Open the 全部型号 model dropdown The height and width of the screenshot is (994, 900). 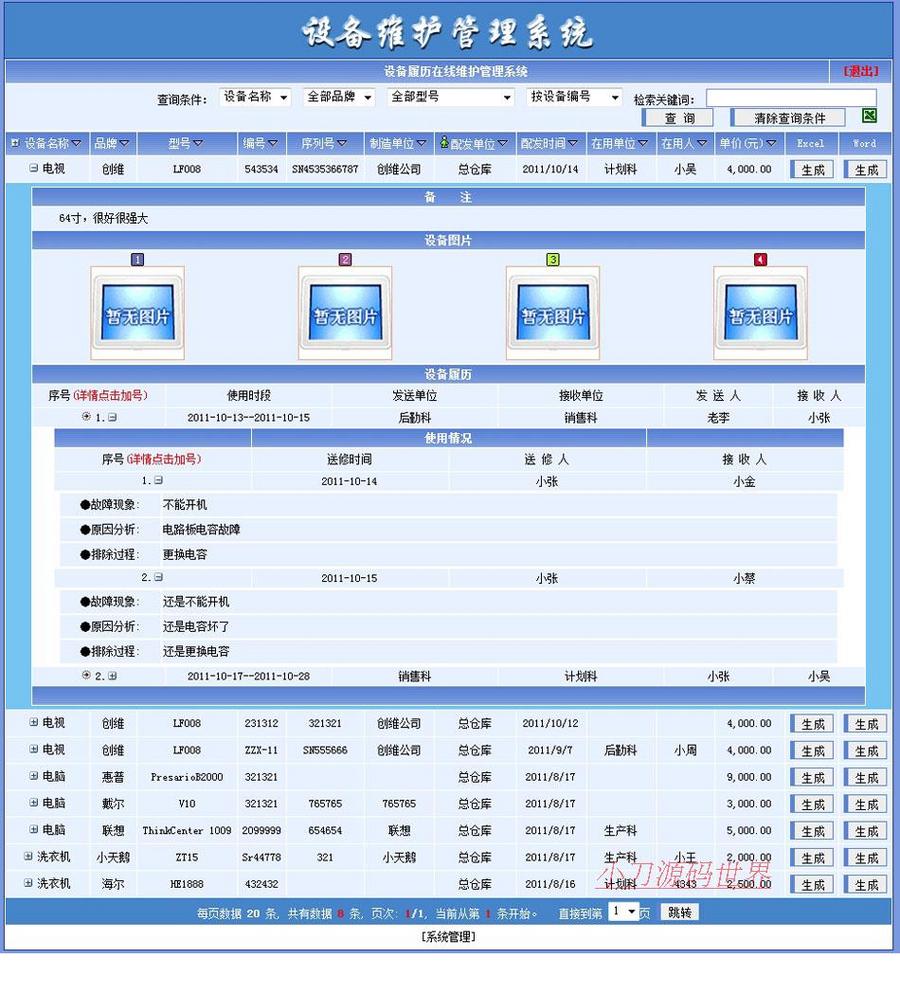451,97
